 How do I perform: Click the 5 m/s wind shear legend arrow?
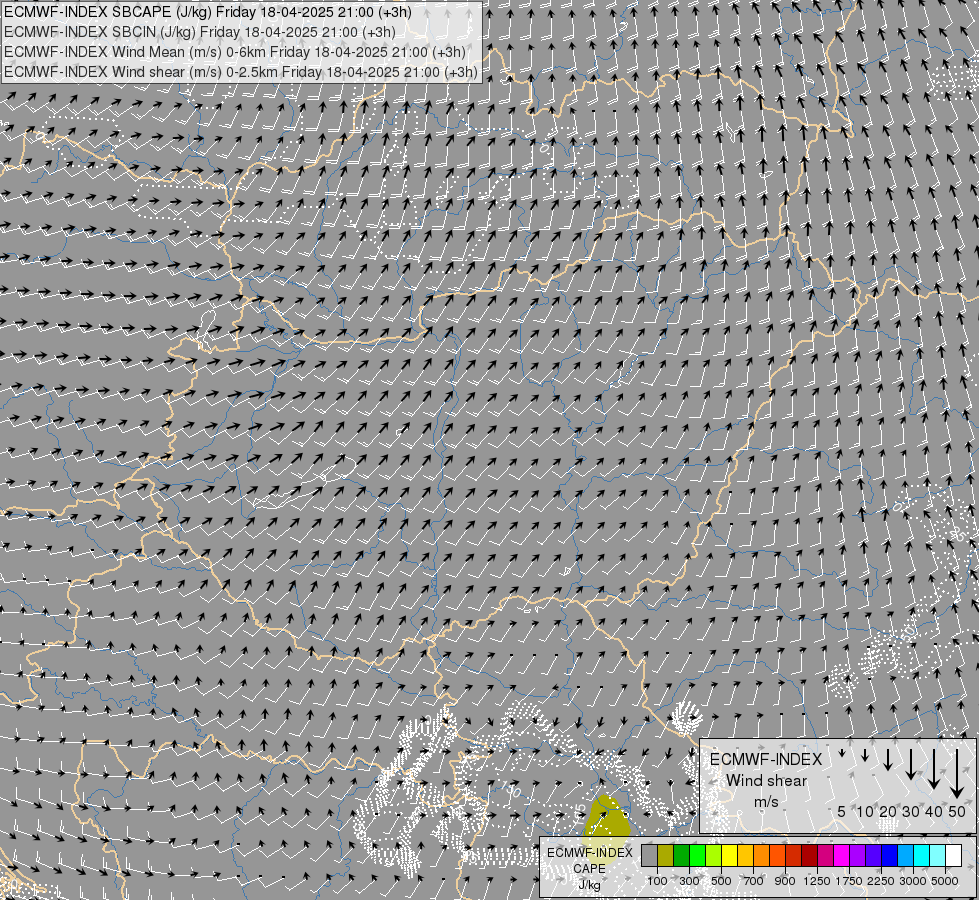coord(842,754)
